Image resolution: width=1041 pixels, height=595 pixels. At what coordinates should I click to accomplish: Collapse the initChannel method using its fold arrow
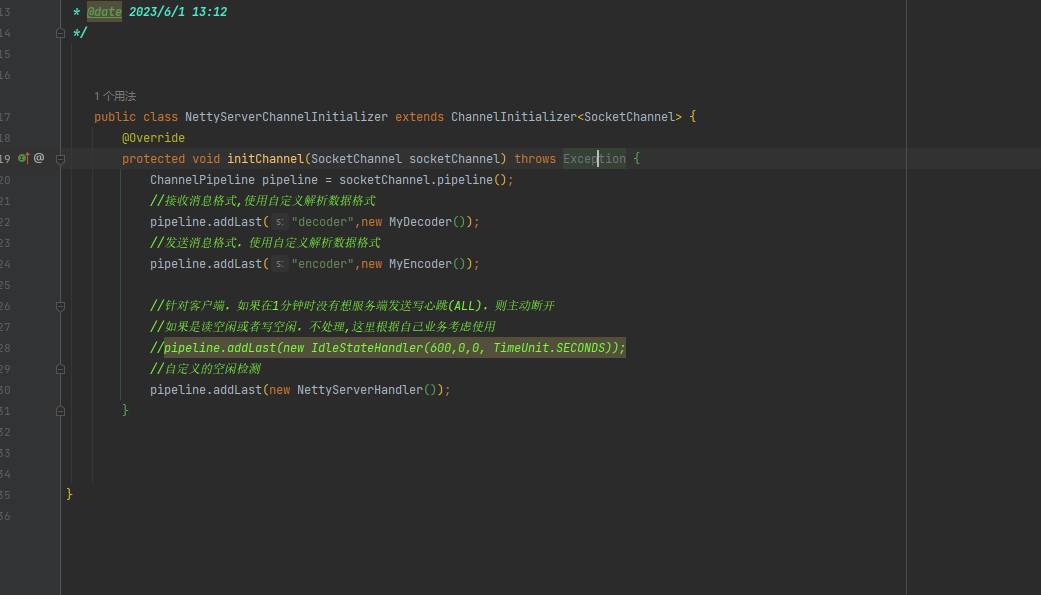(x=60, y=157)
